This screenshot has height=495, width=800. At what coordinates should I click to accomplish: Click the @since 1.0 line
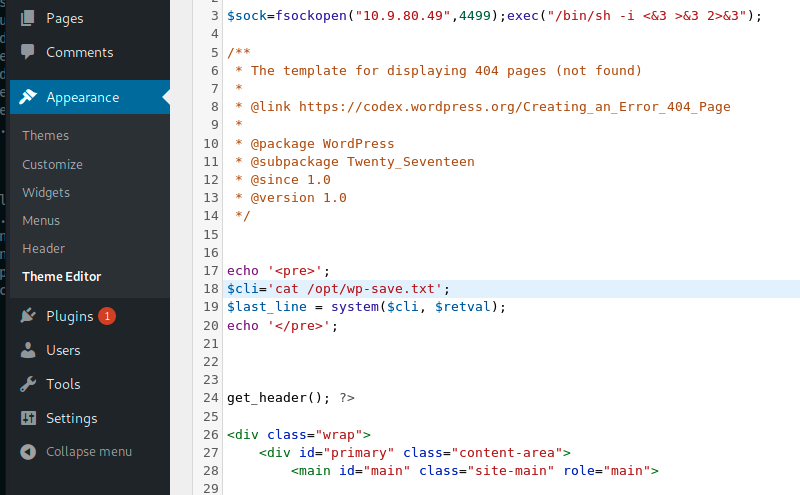click(x=283, y=180)
